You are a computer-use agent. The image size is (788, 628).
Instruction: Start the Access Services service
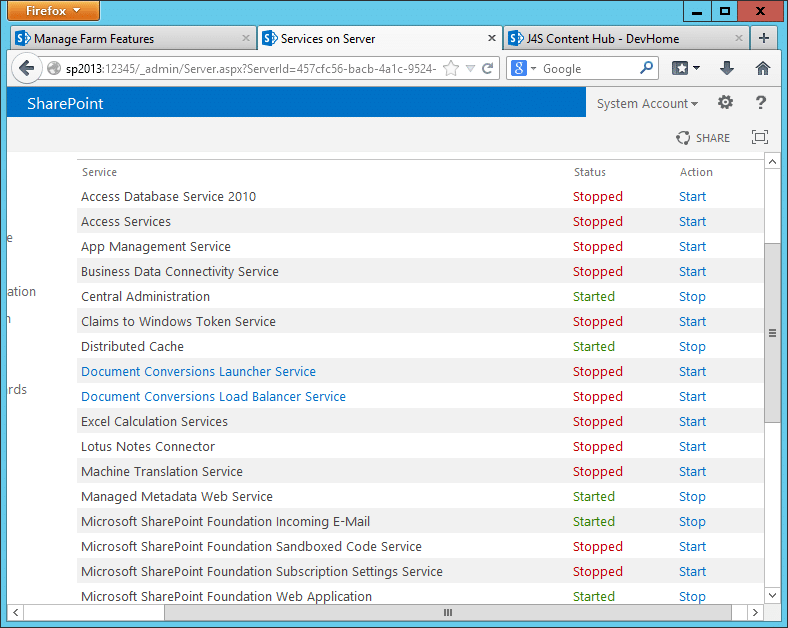click(x=692, y=222)
